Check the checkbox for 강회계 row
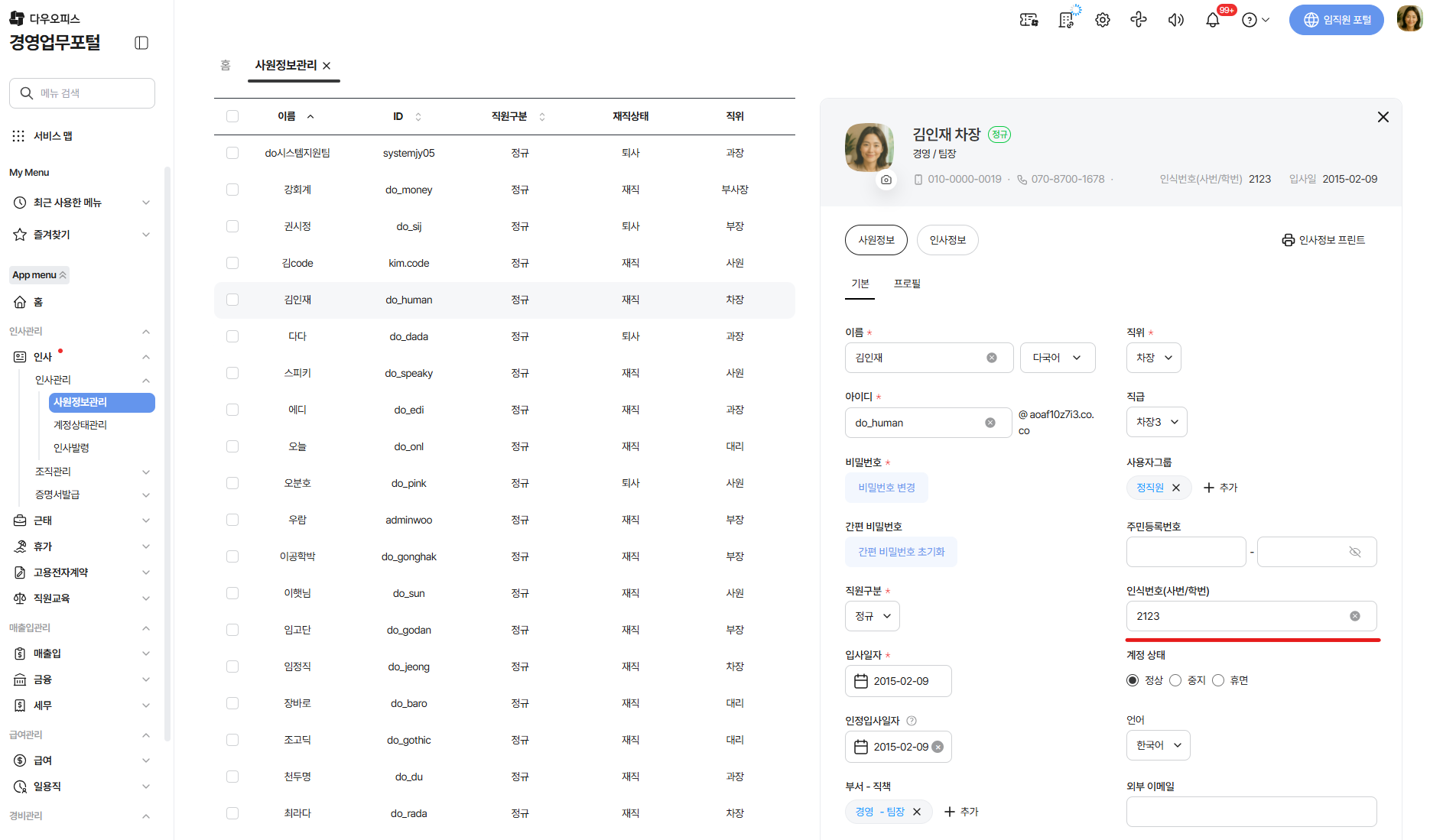The height and width of the screenshot is (840, 1430). coord(232,190)
